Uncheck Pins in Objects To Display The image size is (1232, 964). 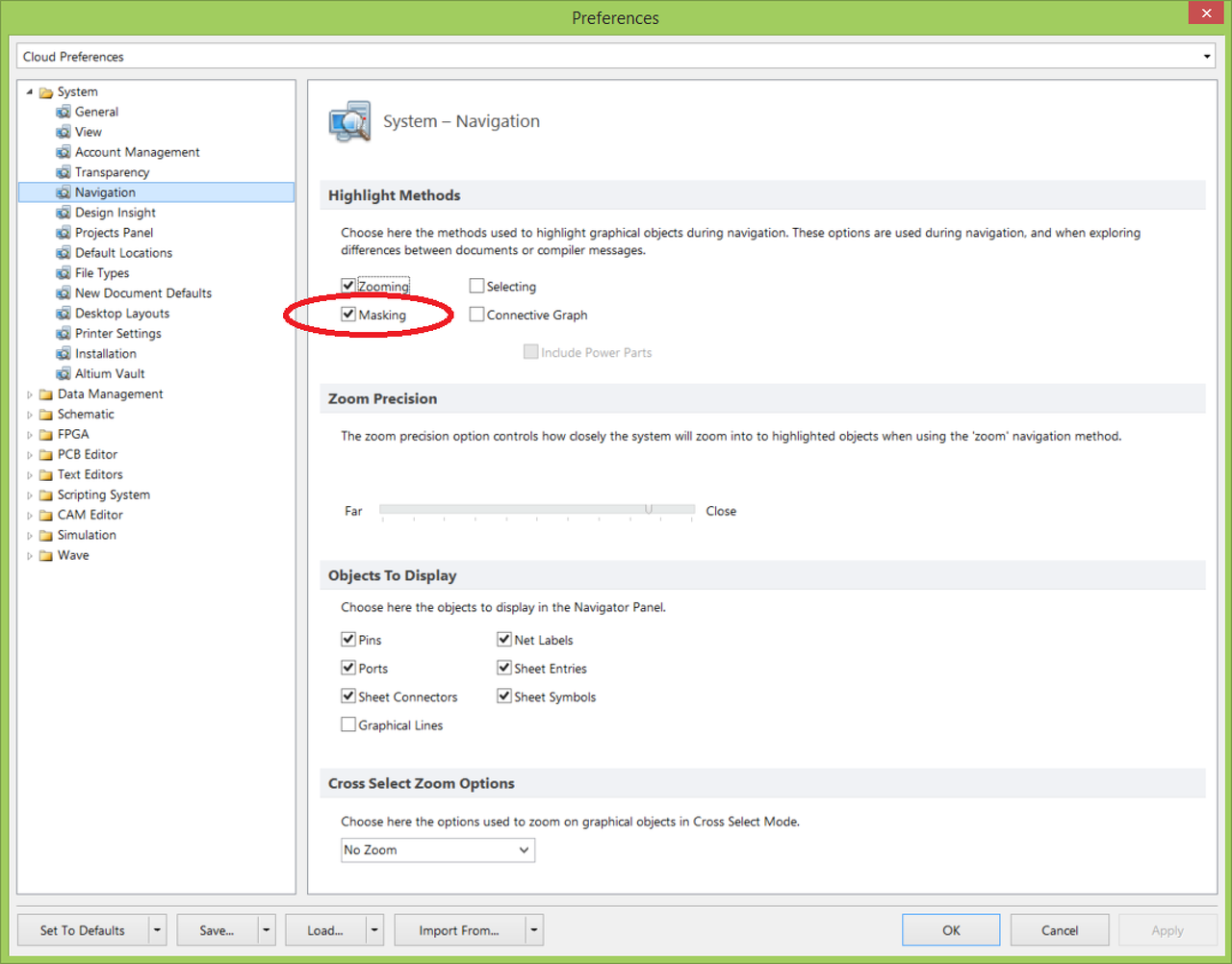[x=348, y=639]
